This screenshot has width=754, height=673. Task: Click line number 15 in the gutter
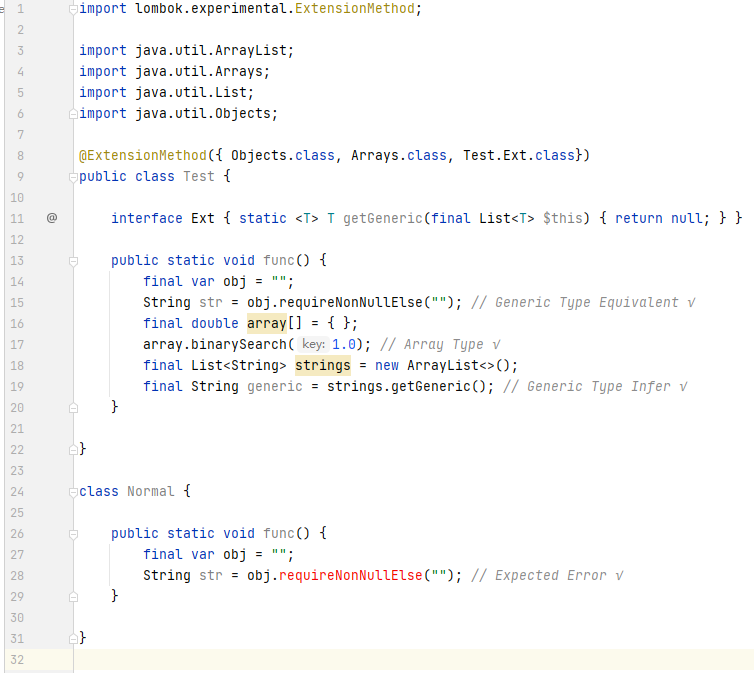click(x=17, y=302)
